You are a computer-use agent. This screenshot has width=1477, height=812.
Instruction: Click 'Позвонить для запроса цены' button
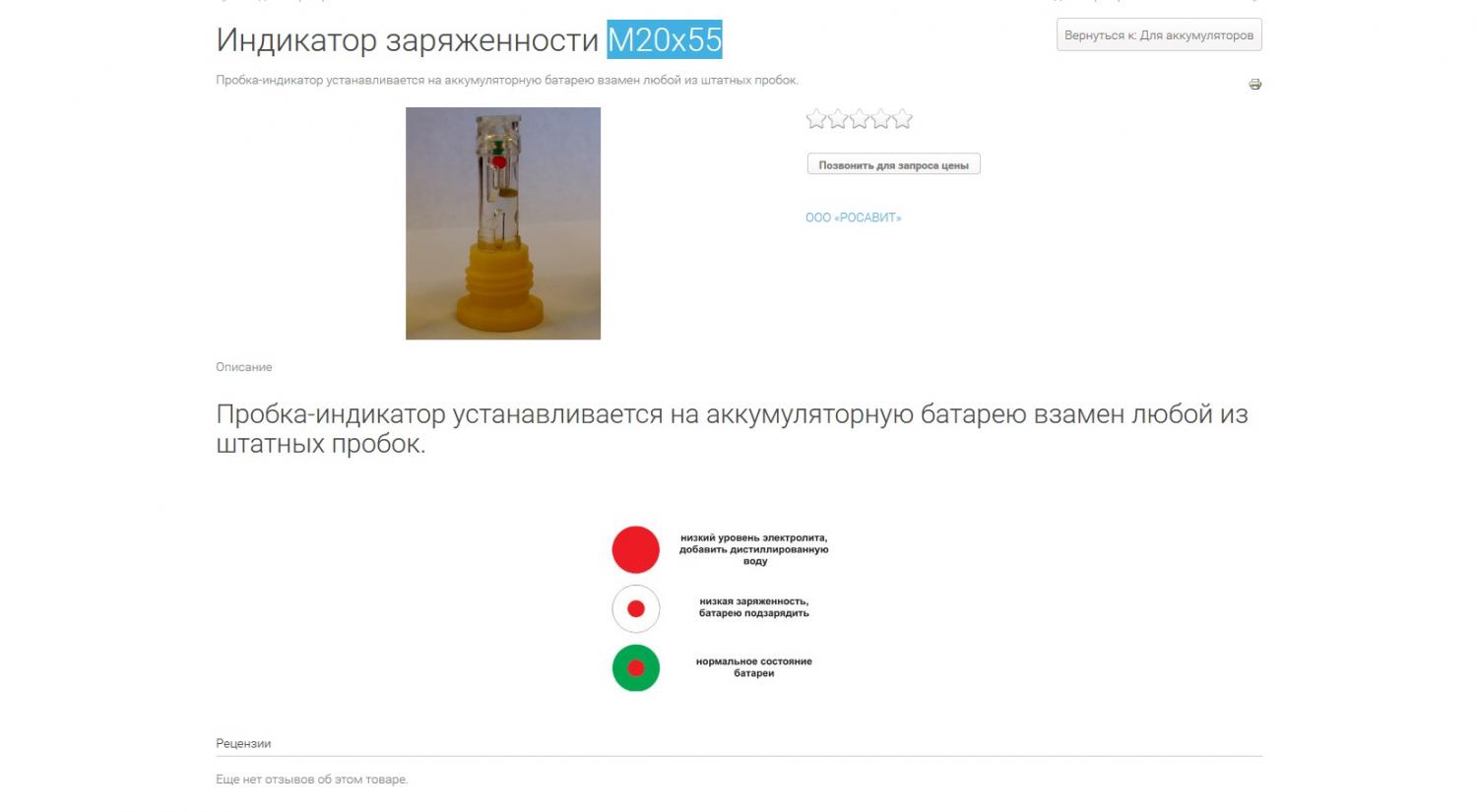click(893, 164)
